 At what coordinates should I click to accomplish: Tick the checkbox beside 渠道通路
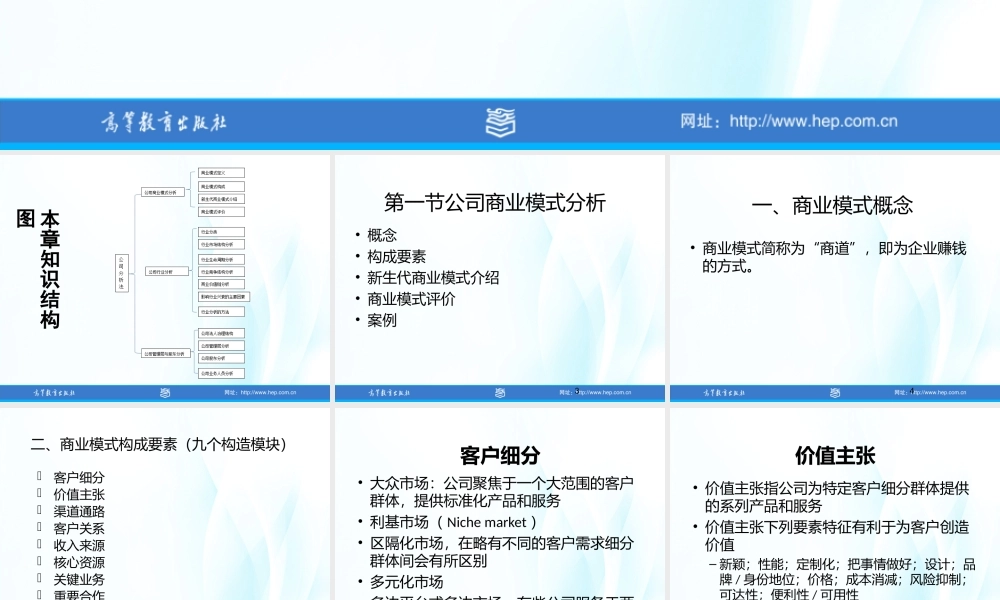point(37,510)
